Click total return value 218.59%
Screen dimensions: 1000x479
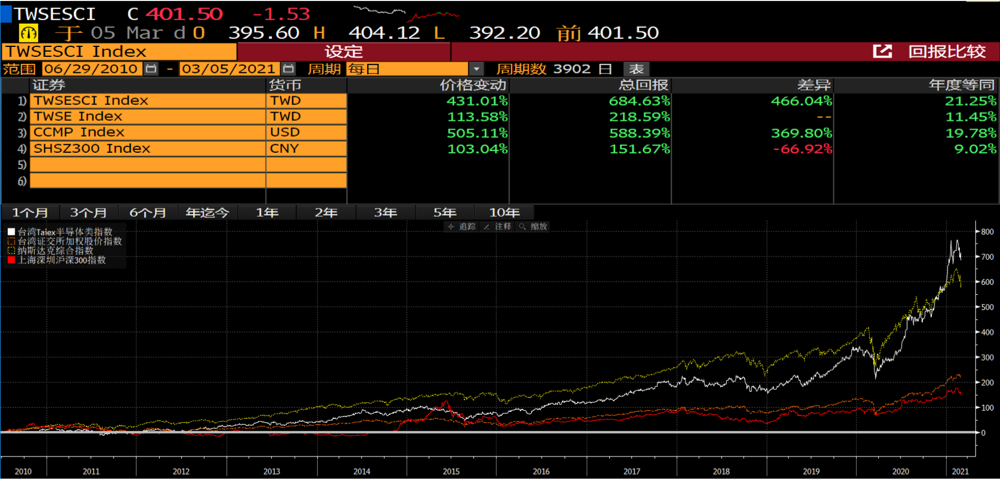click(640, 117)
